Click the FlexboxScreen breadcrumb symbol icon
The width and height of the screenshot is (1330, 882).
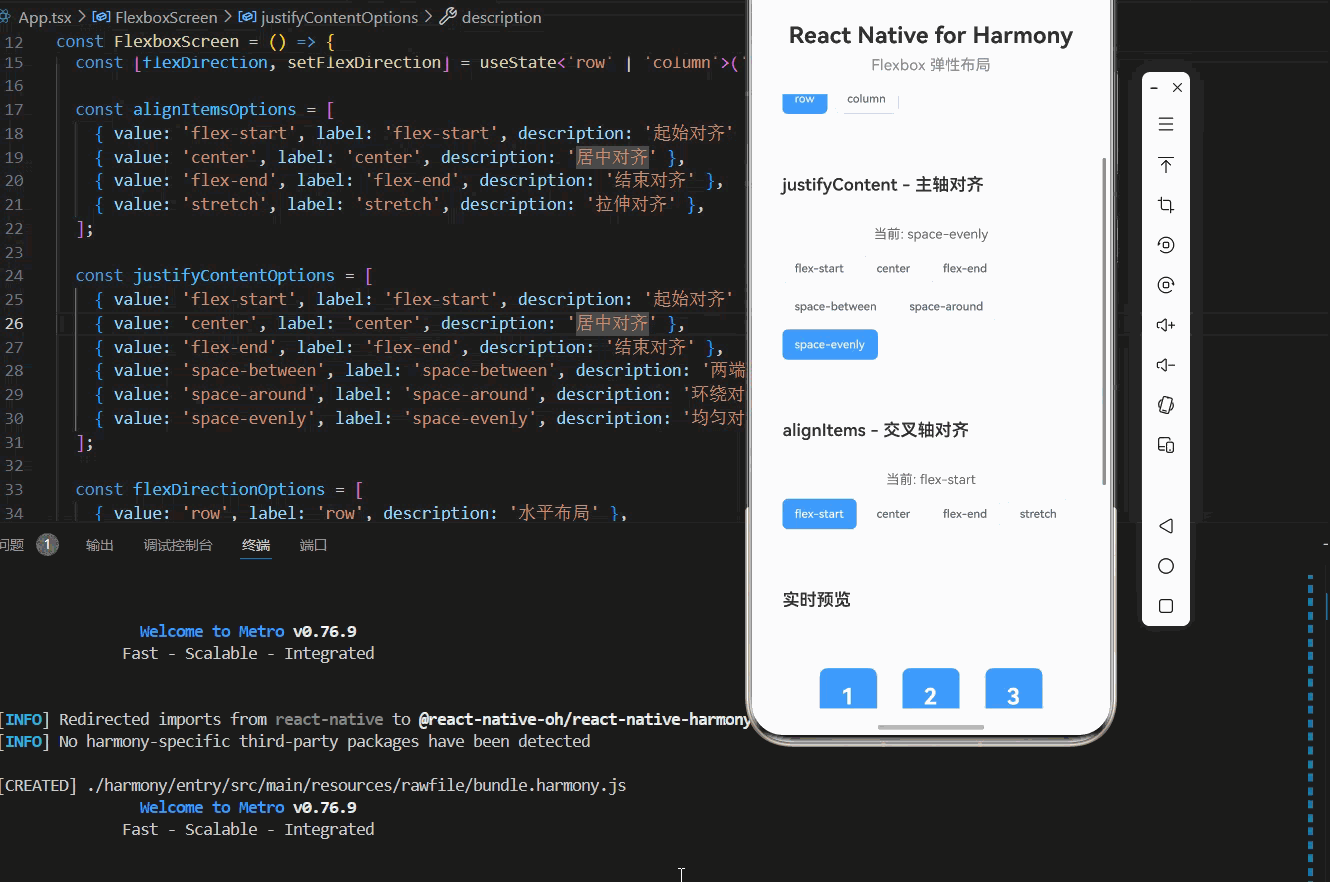pyautogui.click(x=101, y=17)
